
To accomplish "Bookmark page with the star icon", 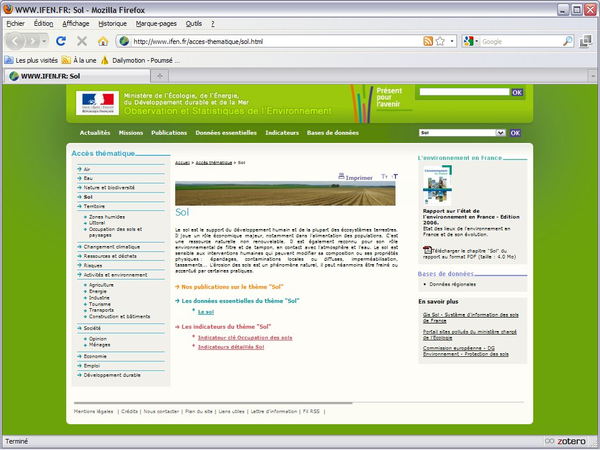I will [439, 41].
